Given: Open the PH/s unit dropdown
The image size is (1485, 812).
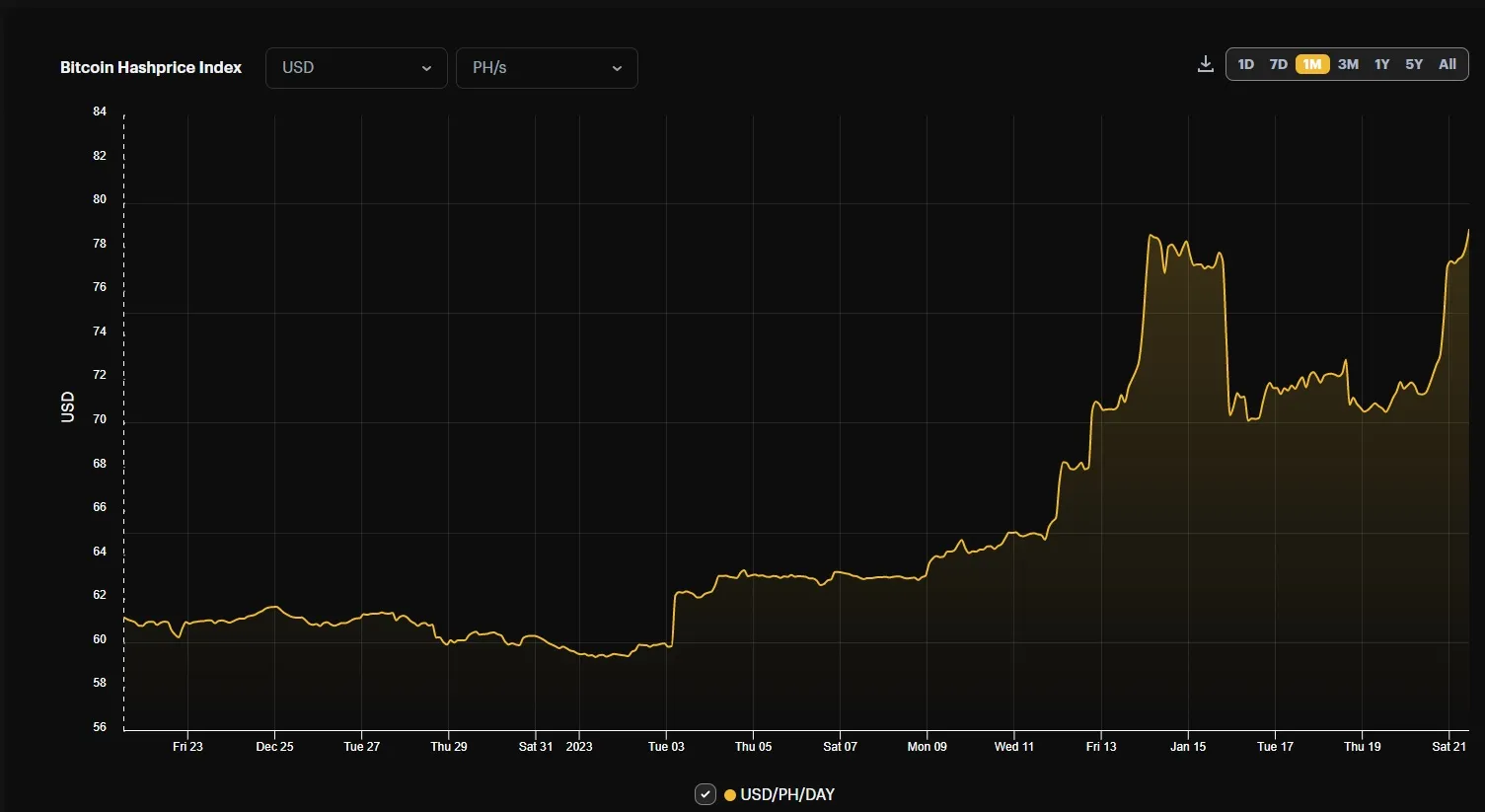Looking at the screenshot, I should [x=547, y=68].
